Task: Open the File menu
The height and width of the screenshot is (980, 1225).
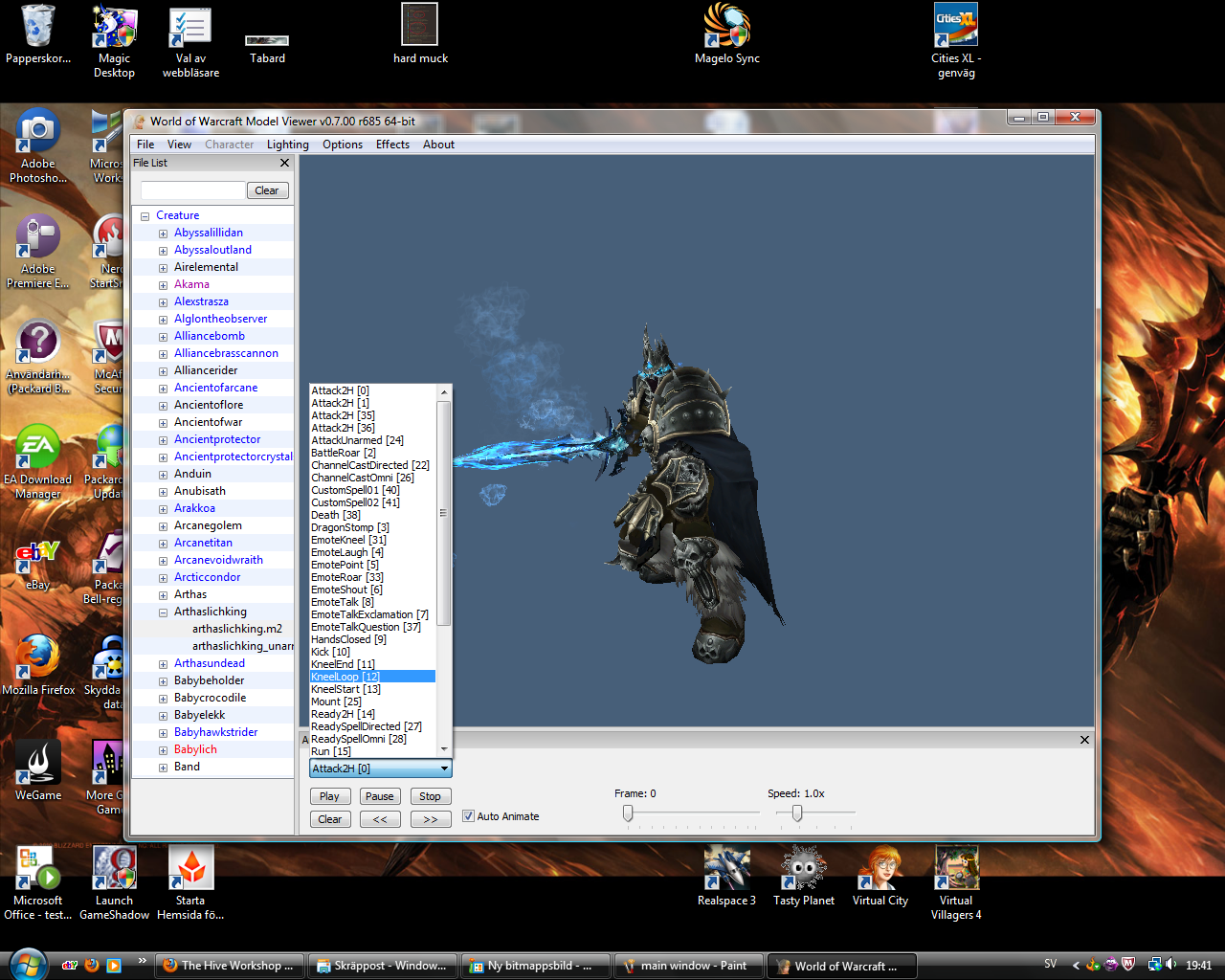Action: 145,145
